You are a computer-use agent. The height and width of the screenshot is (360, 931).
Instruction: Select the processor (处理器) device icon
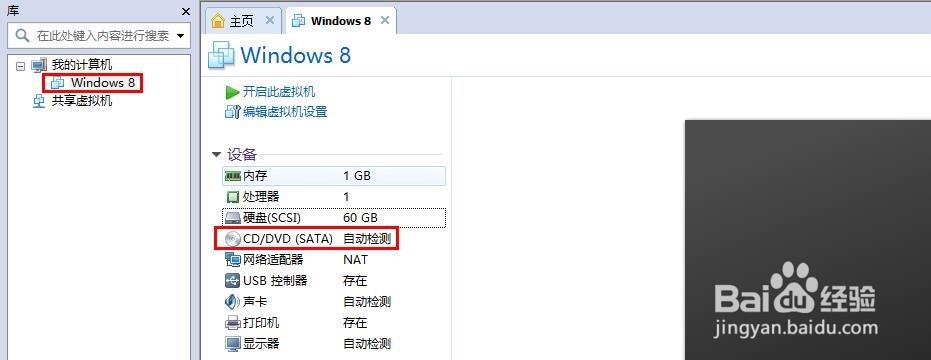pyautogui.click(x=232, y=197)
